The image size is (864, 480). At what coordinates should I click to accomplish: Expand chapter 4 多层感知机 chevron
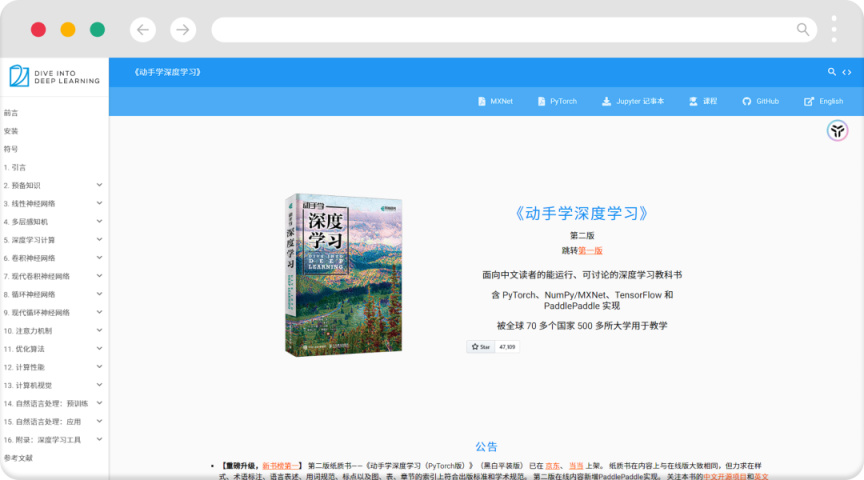coord(99,222)
